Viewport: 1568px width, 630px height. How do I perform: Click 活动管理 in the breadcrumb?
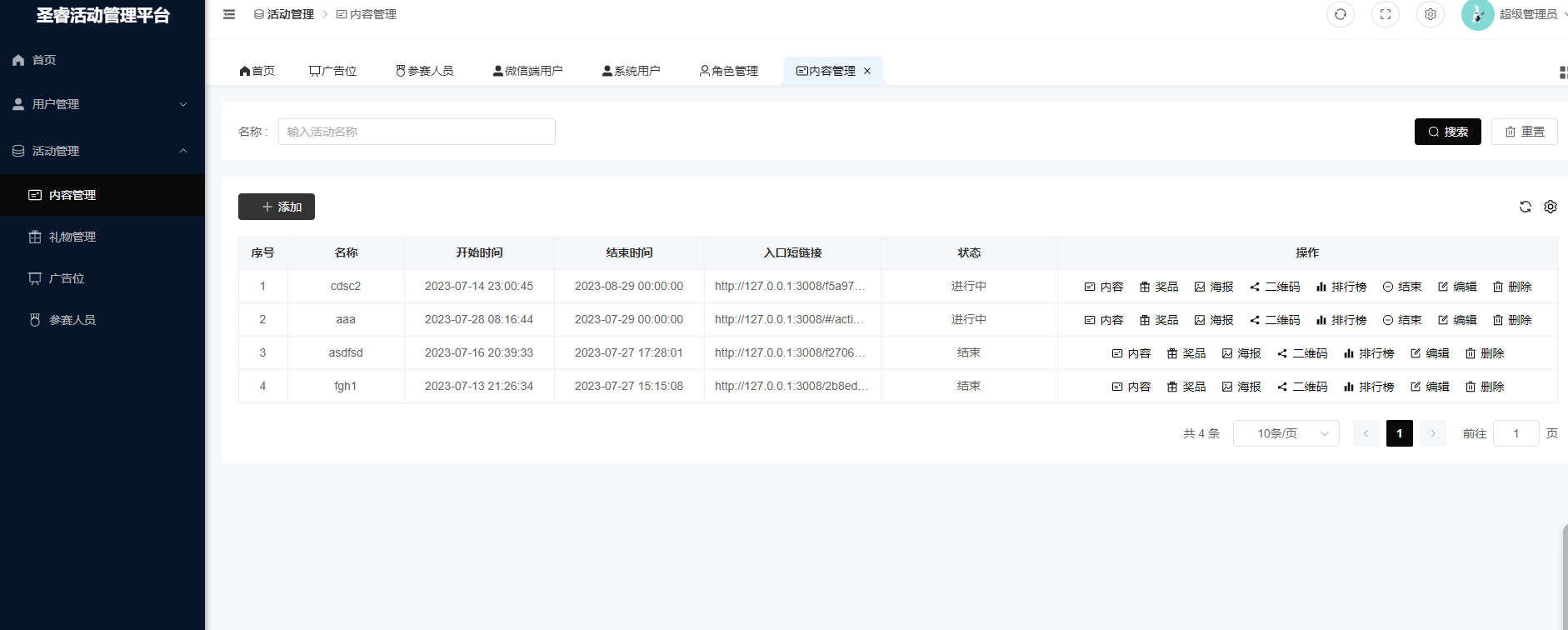pos(284,14)
